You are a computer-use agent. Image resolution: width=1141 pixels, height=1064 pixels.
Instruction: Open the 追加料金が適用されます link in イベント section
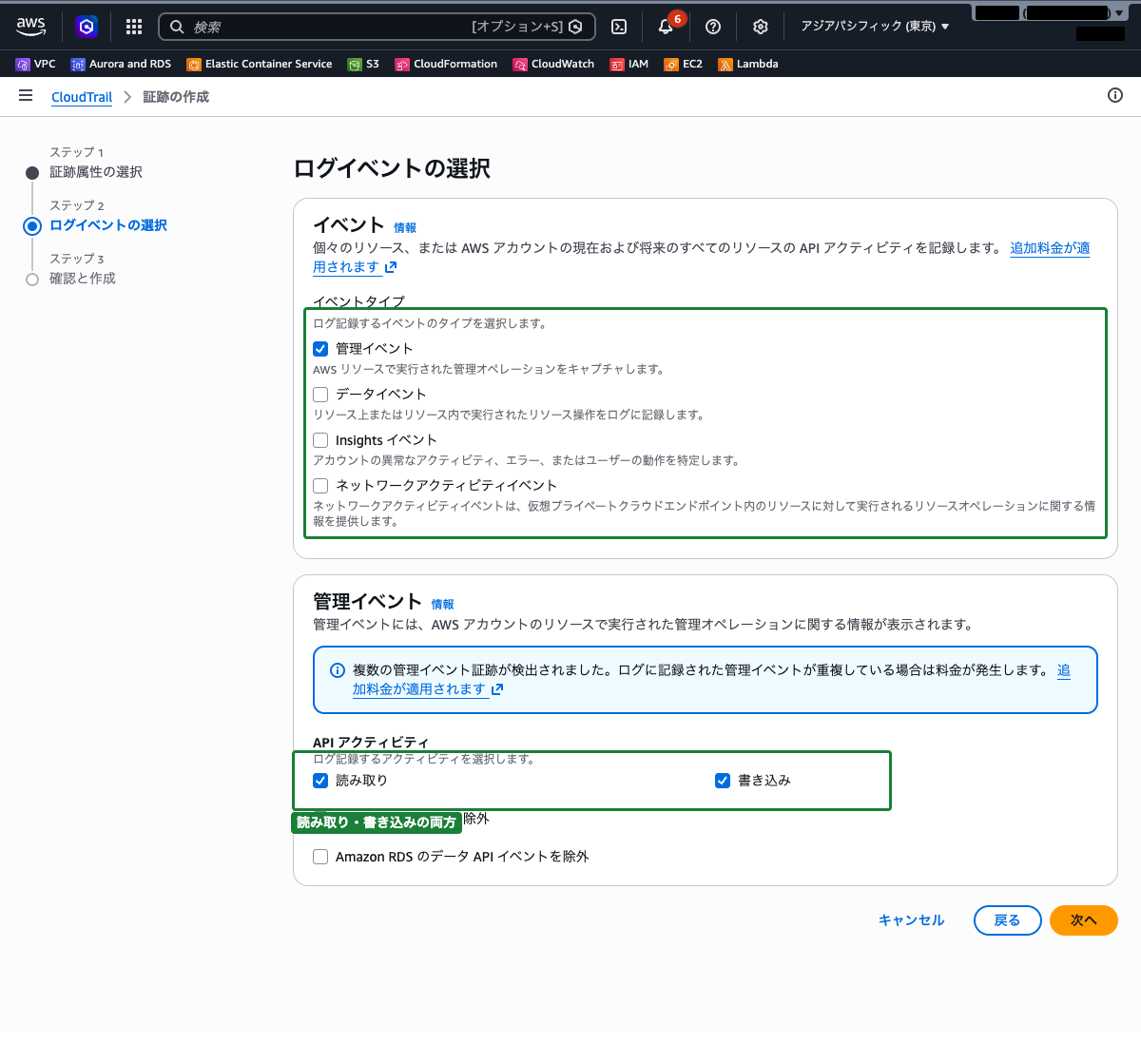(1050, 248)
